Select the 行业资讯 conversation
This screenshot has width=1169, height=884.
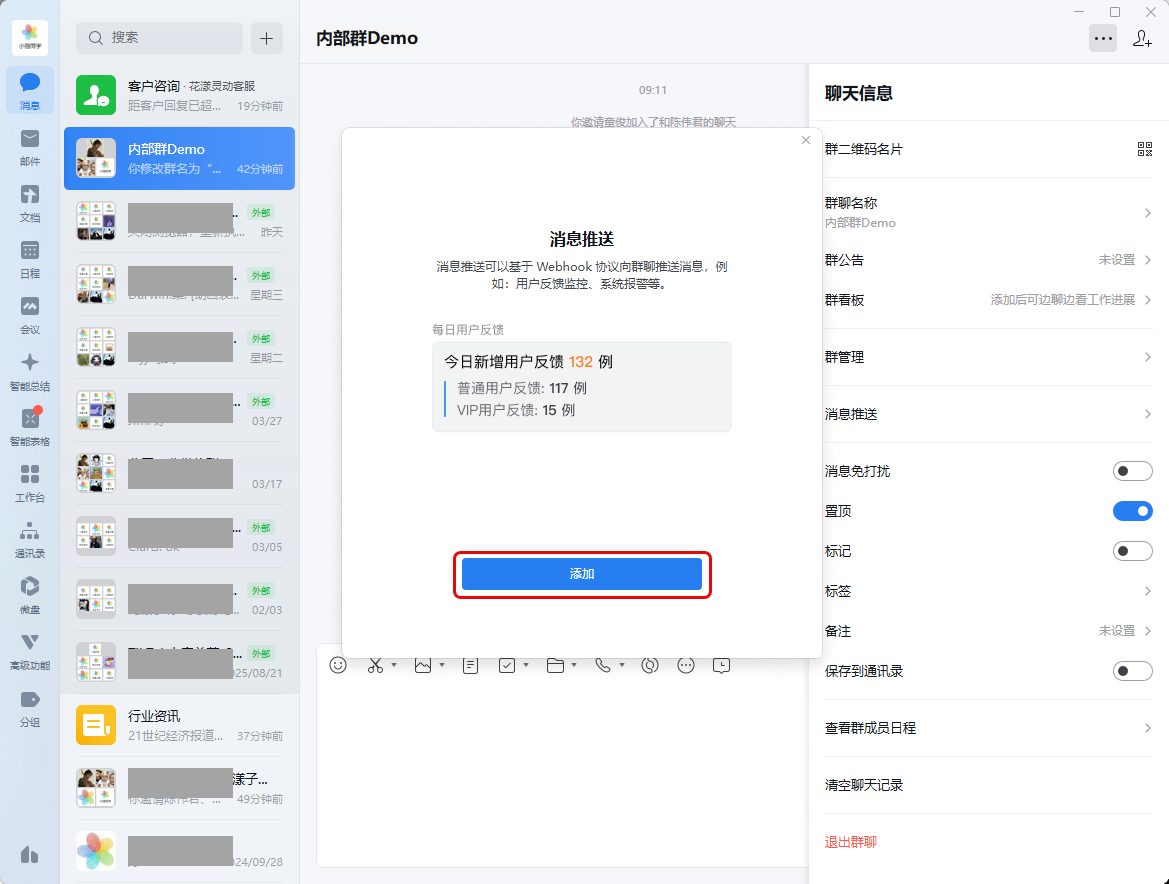coord(180,725)
